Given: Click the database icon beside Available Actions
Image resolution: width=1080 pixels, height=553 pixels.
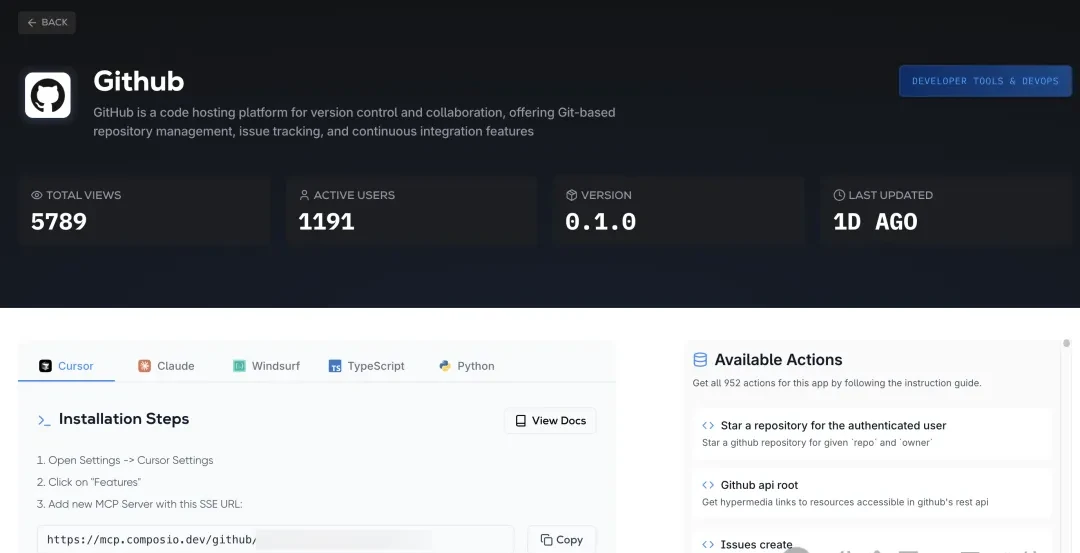Looking at the screenshot, I should coord(700,359).
